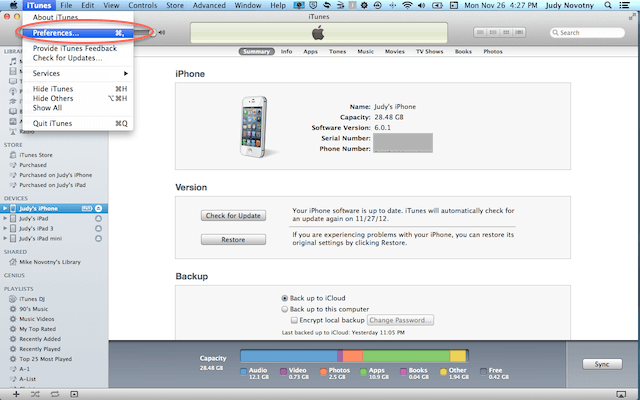640x400 pixels.
Task: Open the Advanced menu
Action: coord(209,5)
